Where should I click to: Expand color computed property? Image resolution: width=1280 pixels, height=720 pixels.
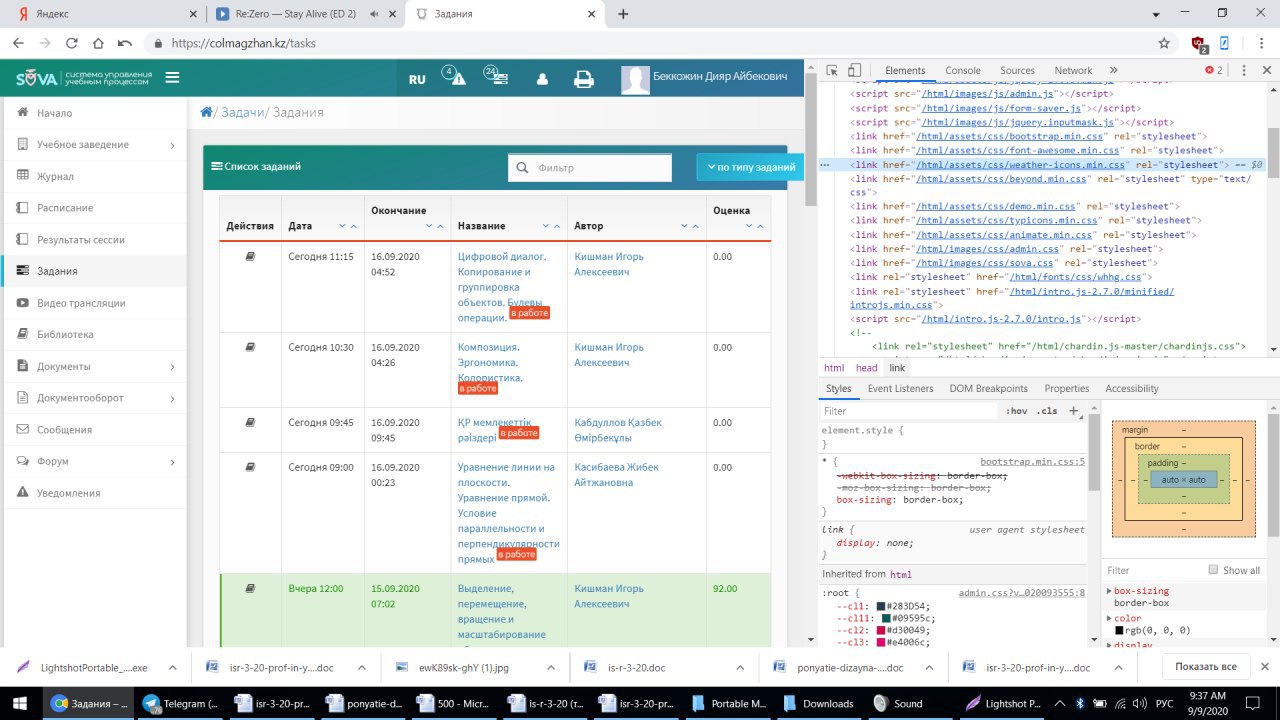(1109, 618)
